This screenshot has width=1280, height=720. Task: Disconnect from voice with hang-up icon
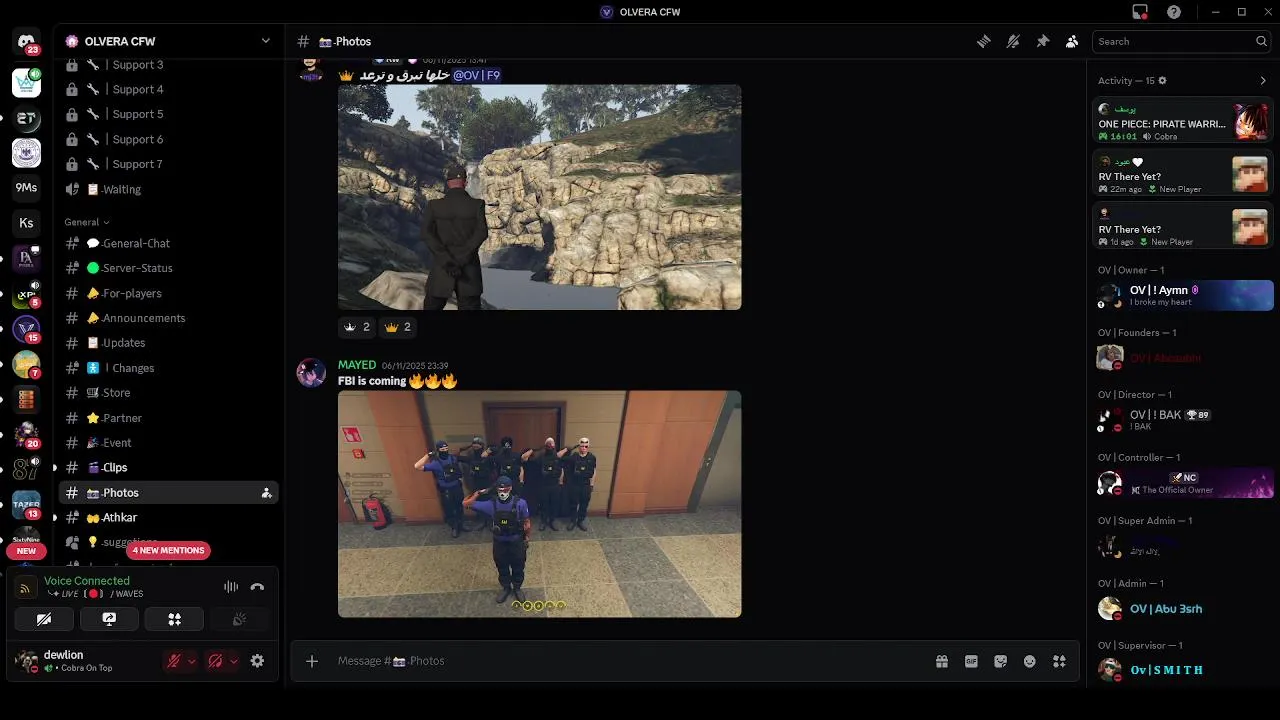coord(257,587)
